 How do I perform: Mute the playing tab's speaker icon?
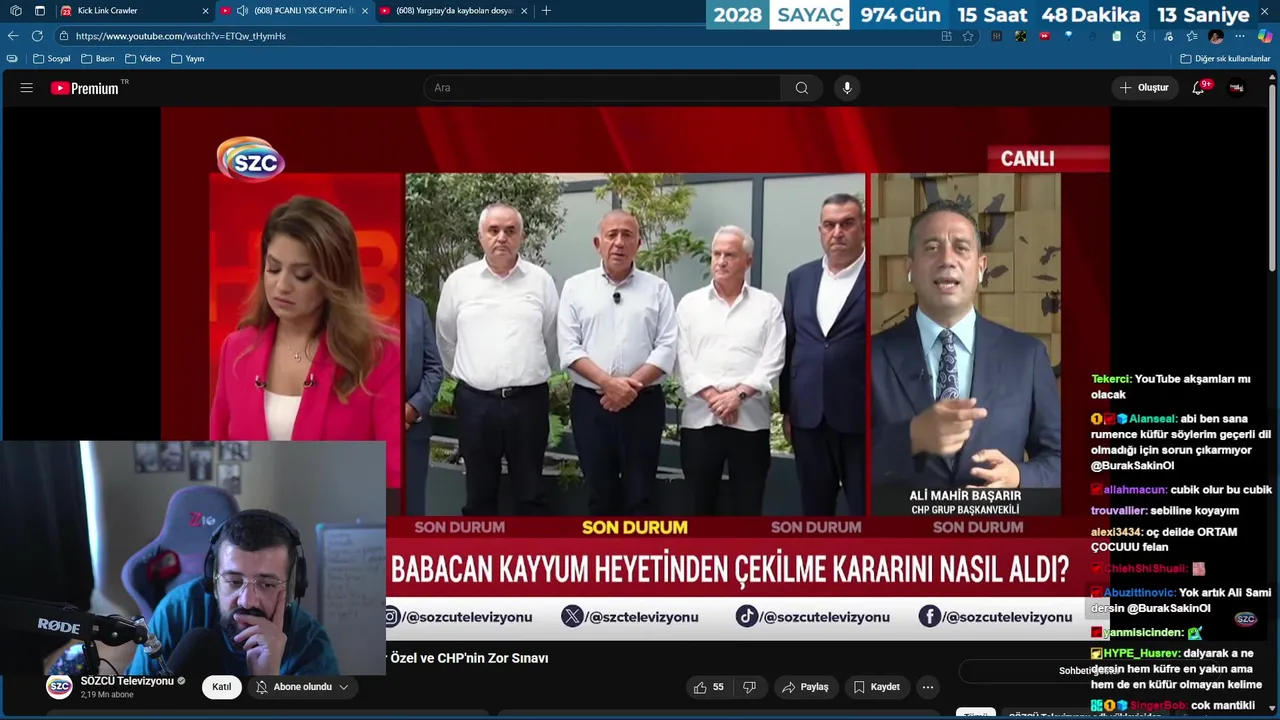coord(242,10)
